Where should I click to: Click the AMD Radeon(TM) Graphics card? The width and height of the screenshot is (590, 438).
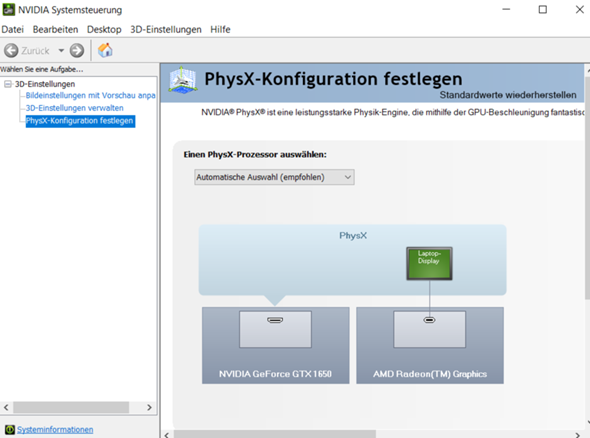(x=430, y=345)
